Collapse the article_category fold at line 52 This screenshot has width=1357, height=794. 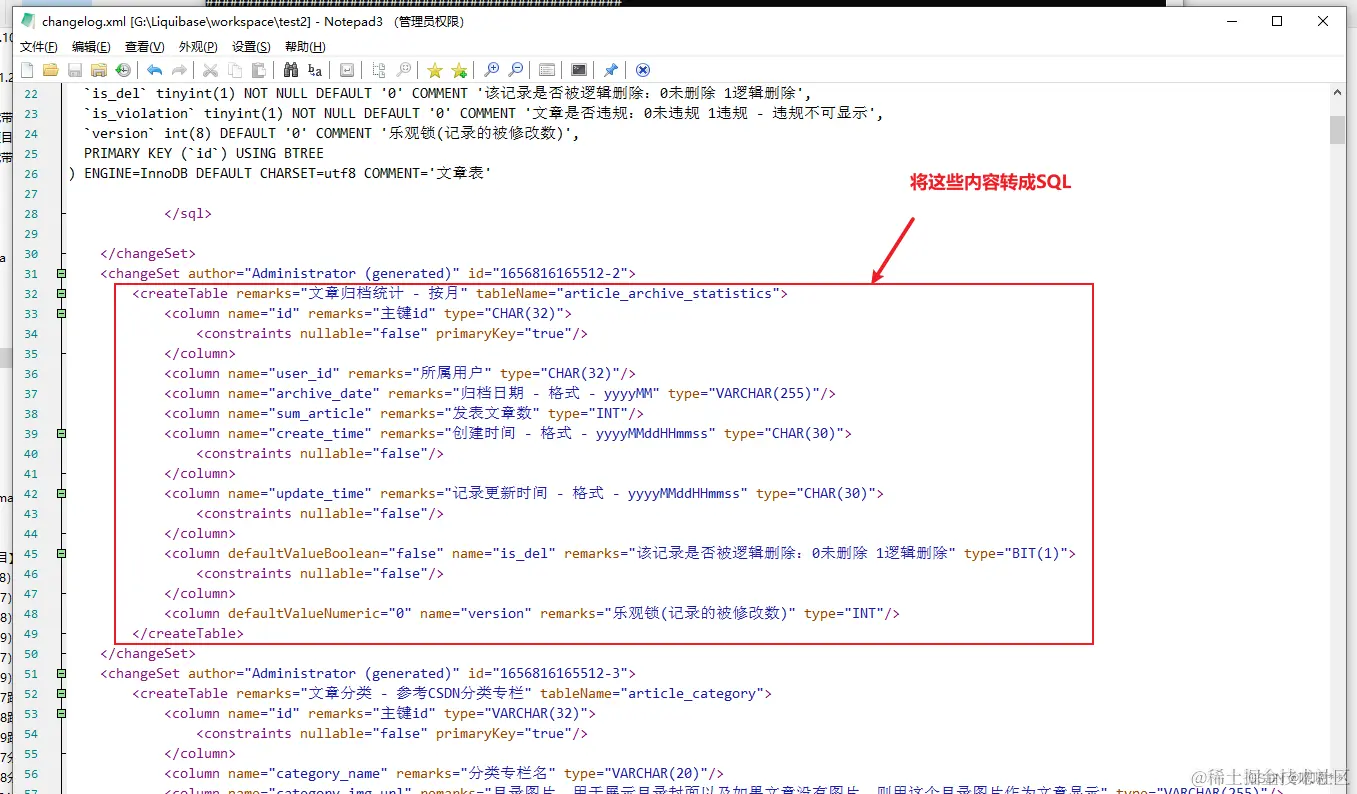point(62,693)
